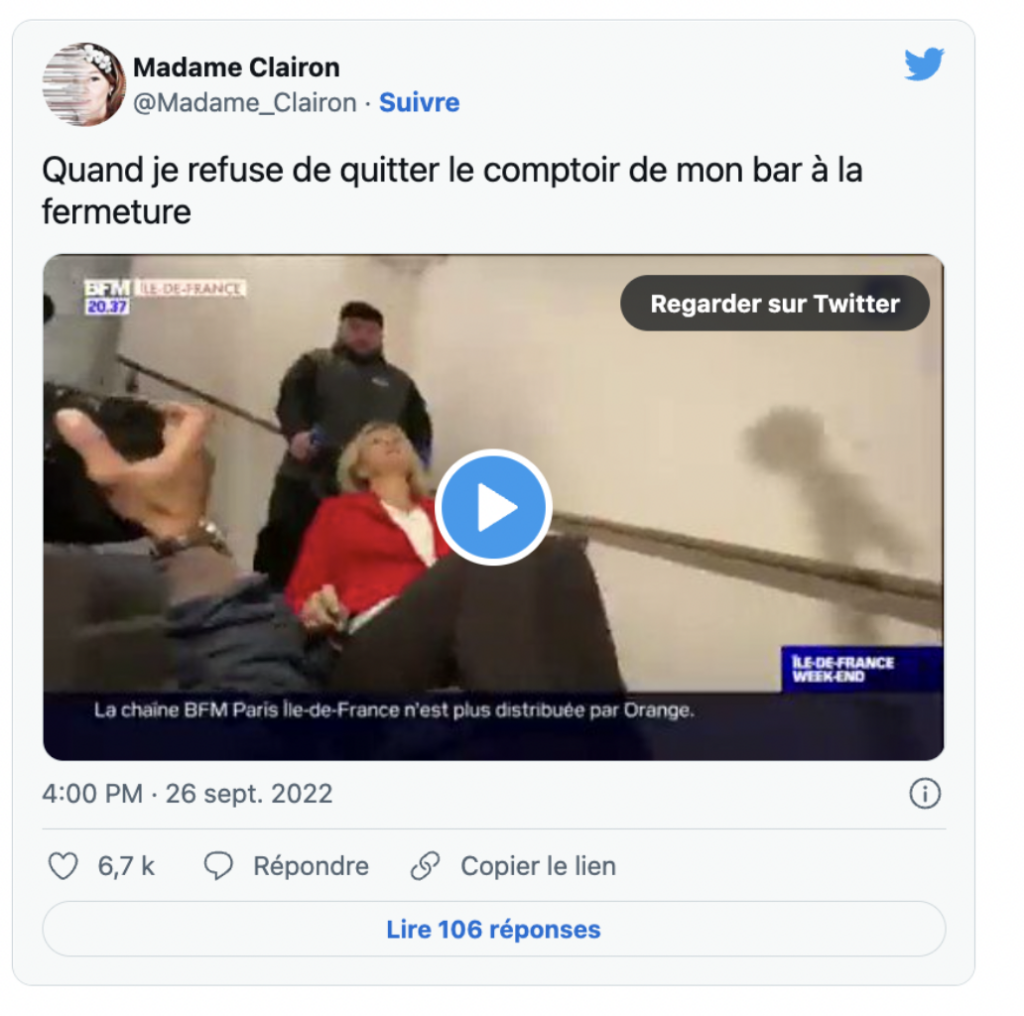Play the embedded BFM video
This screenshot has height=1016, width=1024.
(494, 507)
